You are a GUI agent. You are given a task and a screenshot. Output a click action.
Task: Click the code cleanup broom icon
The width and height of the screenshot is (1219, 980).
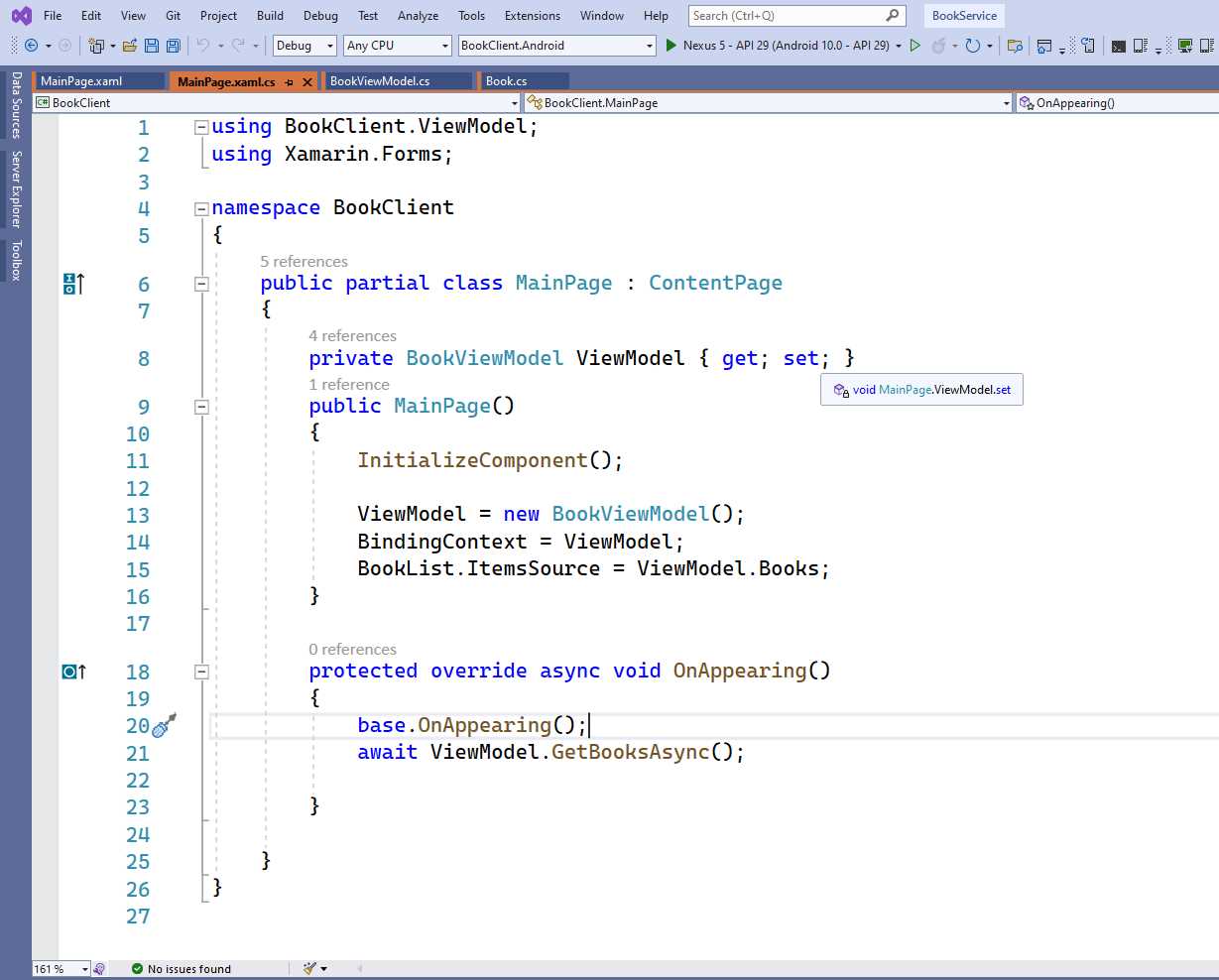310,969
